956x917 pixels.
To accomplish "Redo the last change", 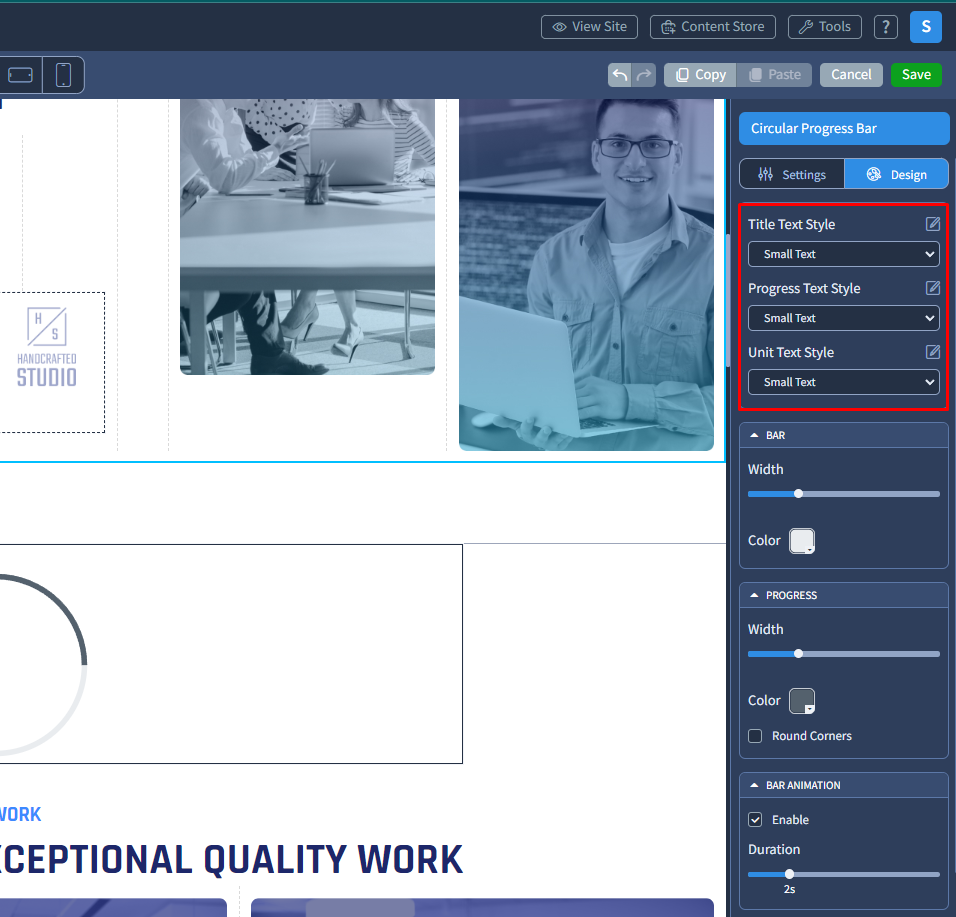I will (644, 75).
